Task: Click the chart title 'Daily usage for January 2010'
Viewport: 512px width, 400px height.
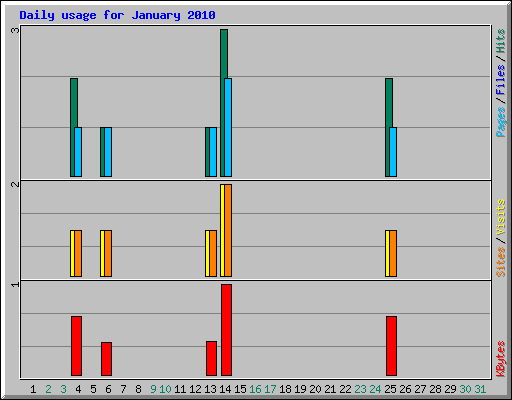Action: [x=117, y=15]
